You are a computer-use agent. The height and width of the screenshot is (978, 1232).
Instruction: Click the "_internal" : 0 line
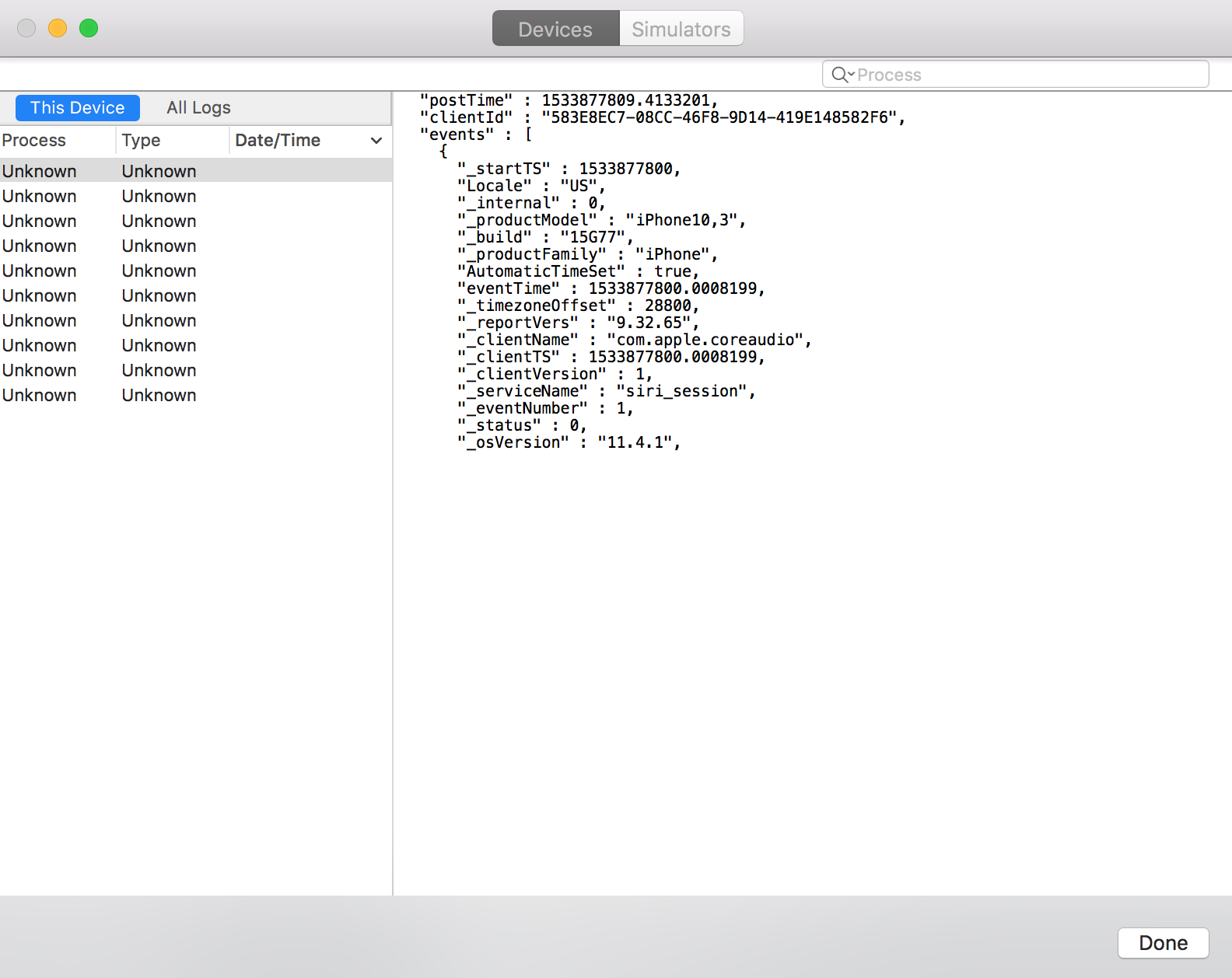(531, 203)
